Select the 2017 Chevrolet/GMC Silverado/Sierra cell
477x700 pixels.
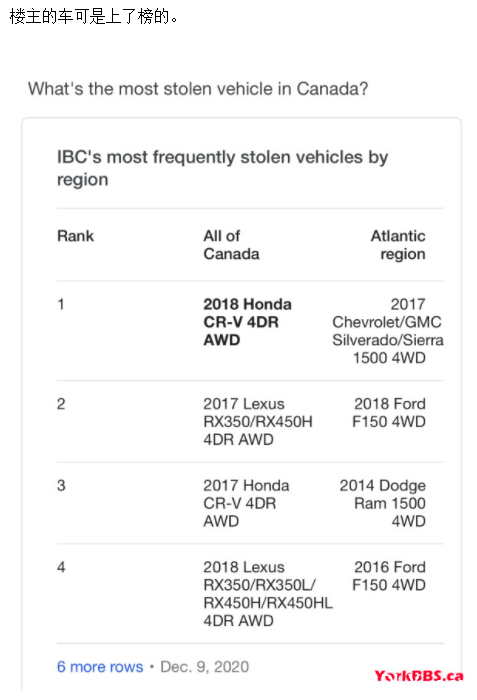(388, 331)
